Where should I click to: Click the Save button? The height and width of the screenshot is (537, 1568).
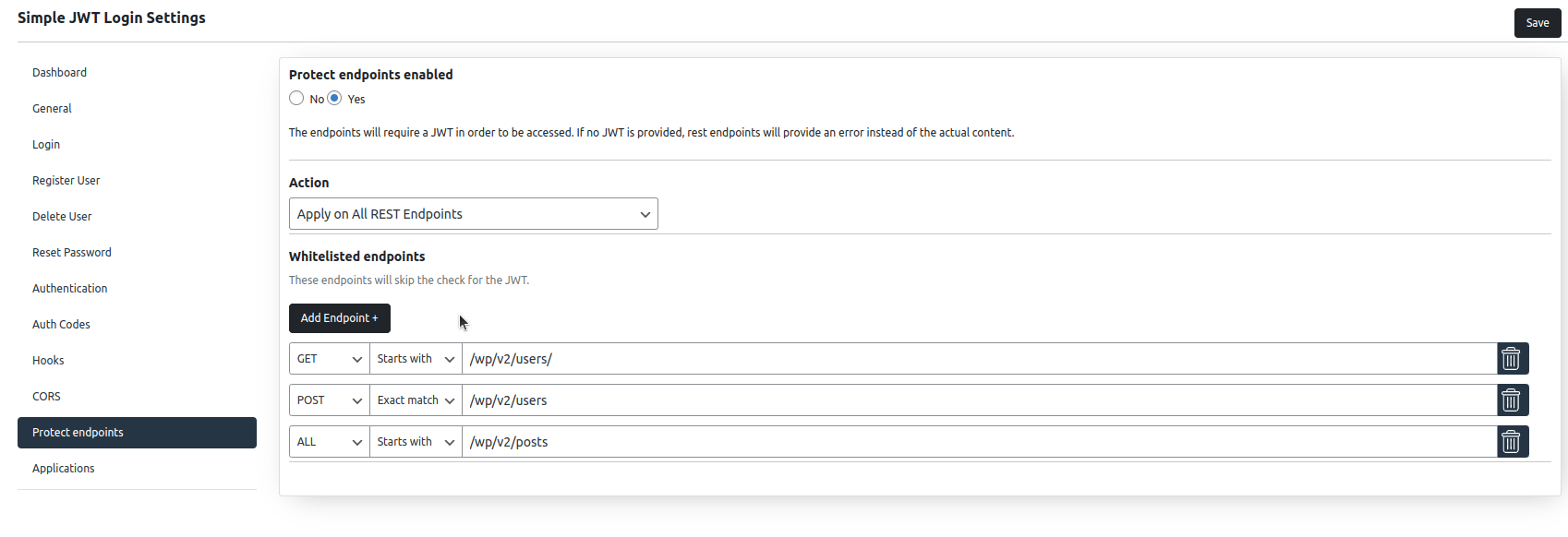(1538, 23)
